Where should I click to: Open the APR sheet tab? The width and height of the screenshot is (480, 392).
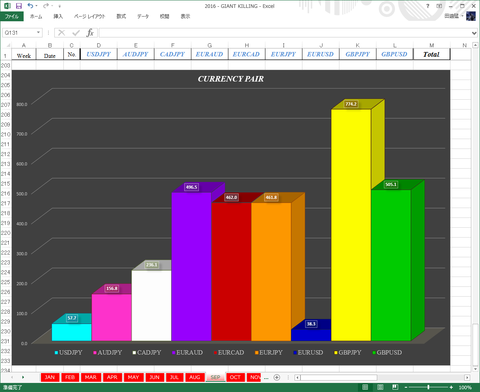click(112, 377)
